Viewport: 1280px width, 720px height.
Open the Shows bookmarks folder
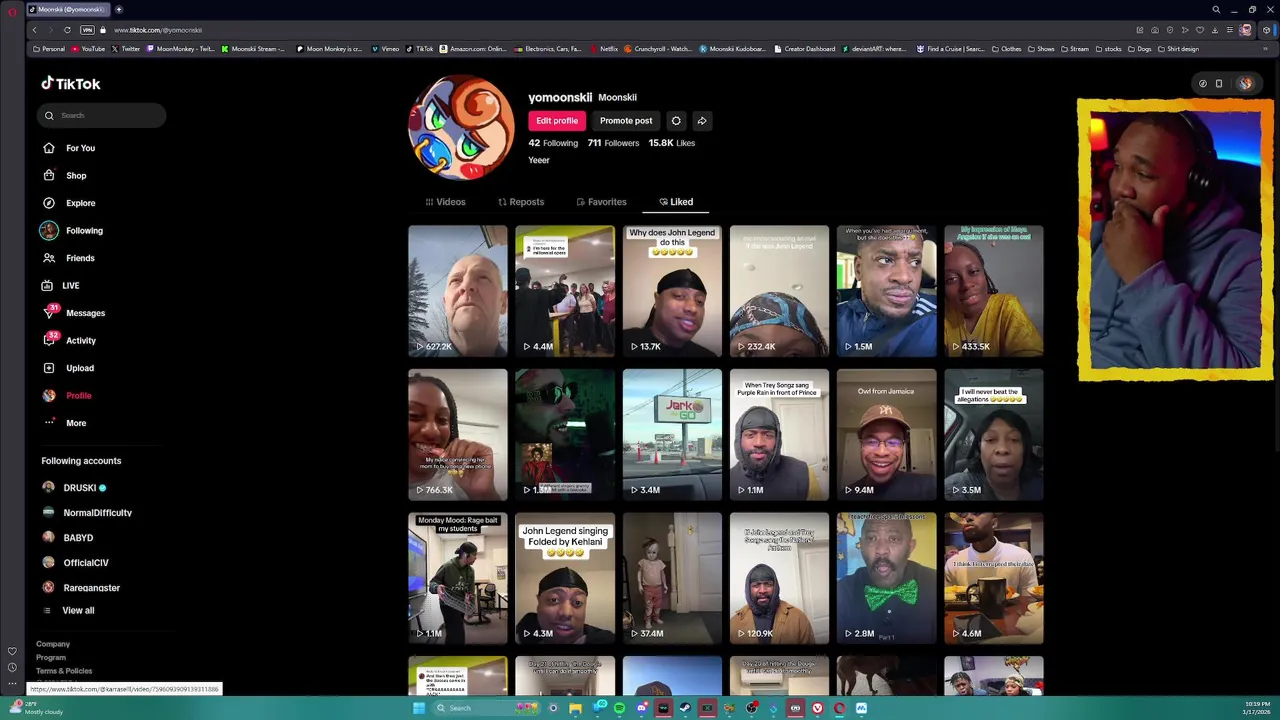(1041, 49)
